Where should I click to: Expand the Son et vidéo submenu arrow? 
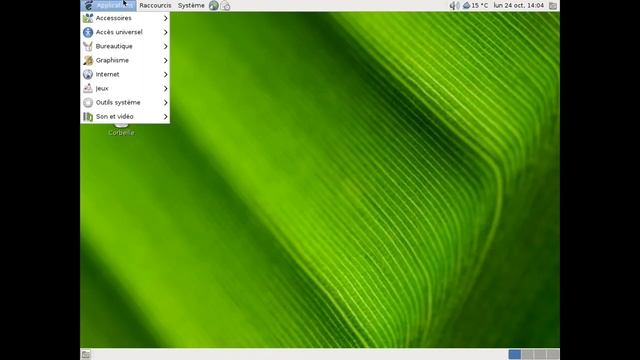pos(165,116)
